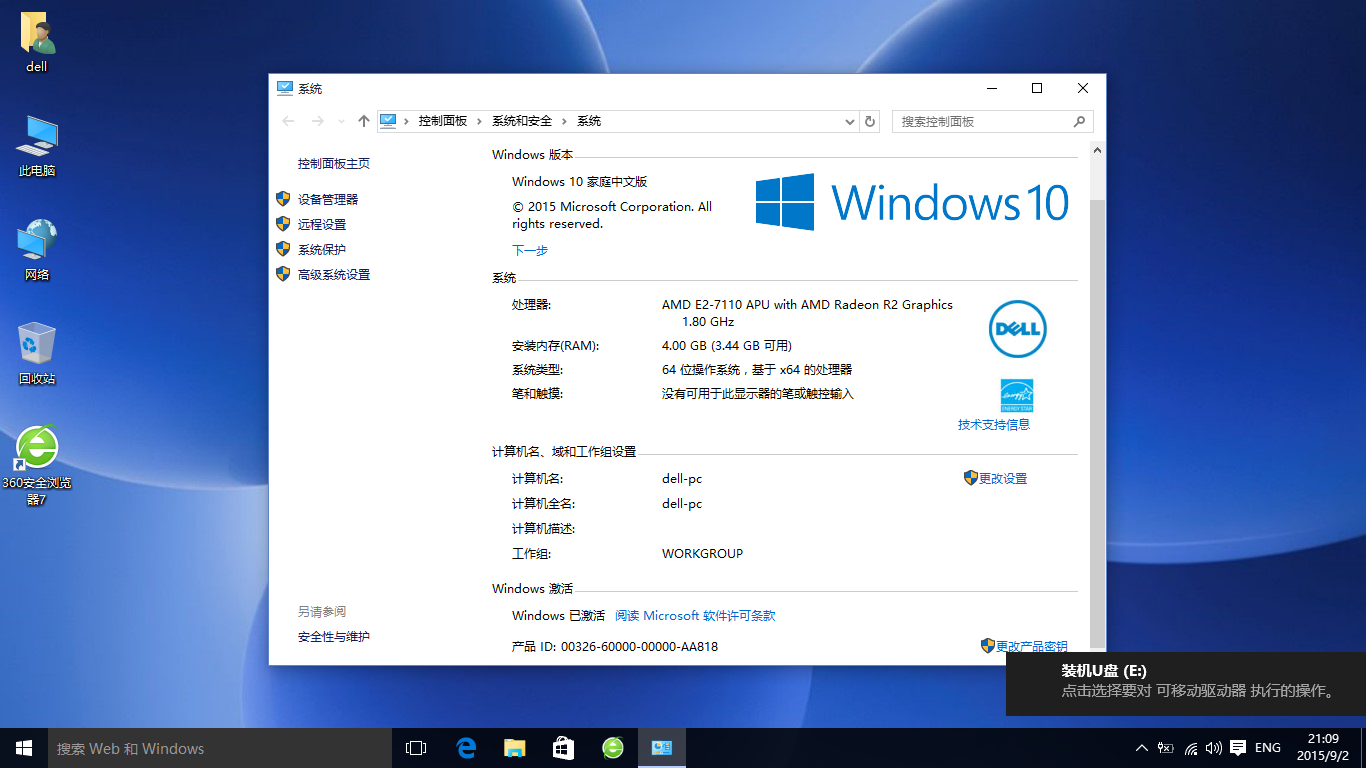The image size is (1366, 768).
Task: Go up one level with the up arrow
Action: click(x=364, y=121)
